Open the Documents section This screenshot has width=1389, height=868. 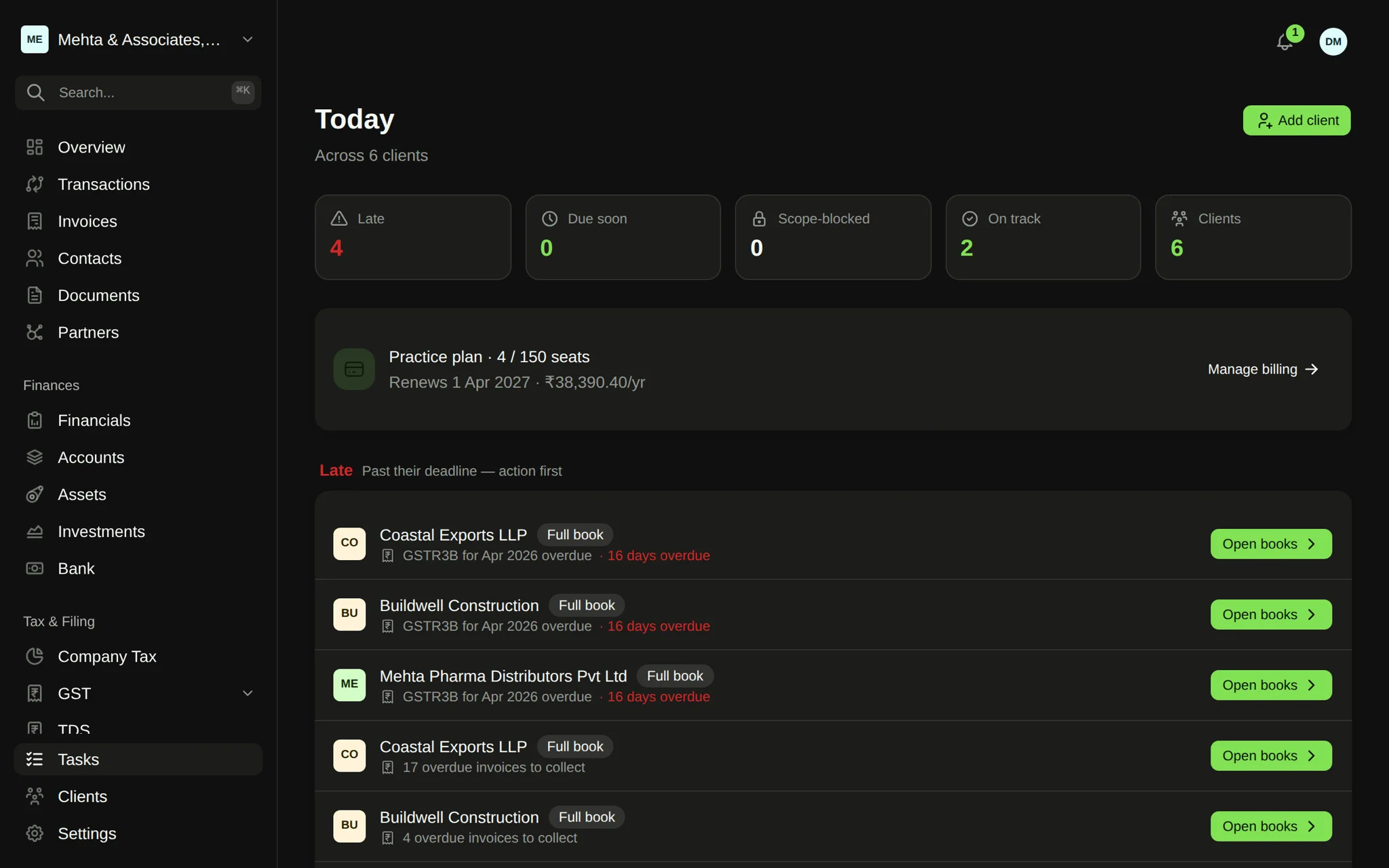tap(138, 296)
